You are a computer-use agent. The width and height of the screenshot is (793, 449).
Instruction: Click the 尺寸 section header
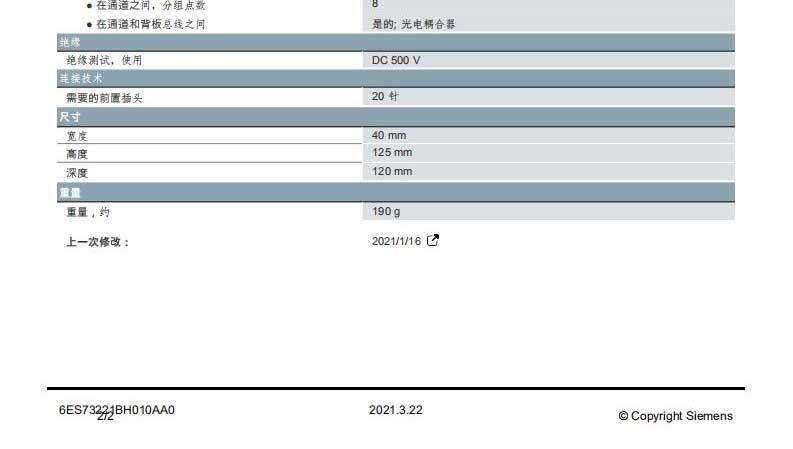70,117
